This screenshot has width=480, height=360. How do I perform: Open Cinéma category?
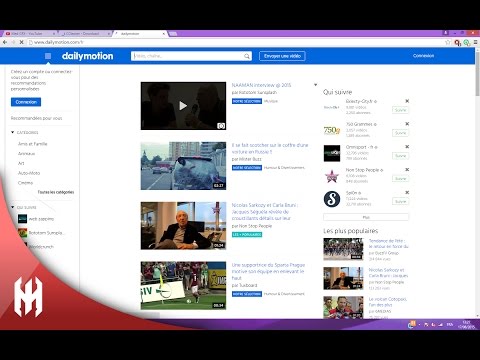pyautogui.click(x=25, y=183)
